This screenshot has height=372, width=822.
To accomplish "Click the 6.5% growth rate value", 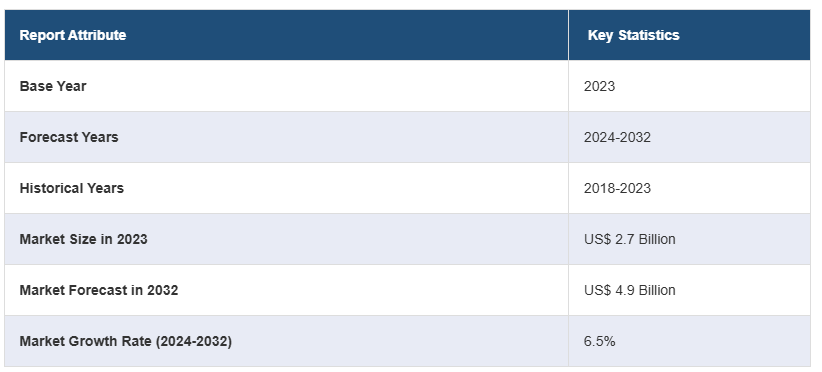I will pyautogui.click(x=599, y=341).
